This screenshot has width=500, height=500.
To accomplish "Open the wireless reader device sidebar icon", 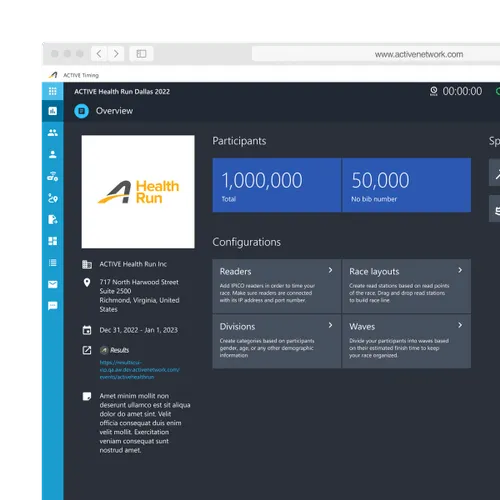I will click(x=53, y=176).
